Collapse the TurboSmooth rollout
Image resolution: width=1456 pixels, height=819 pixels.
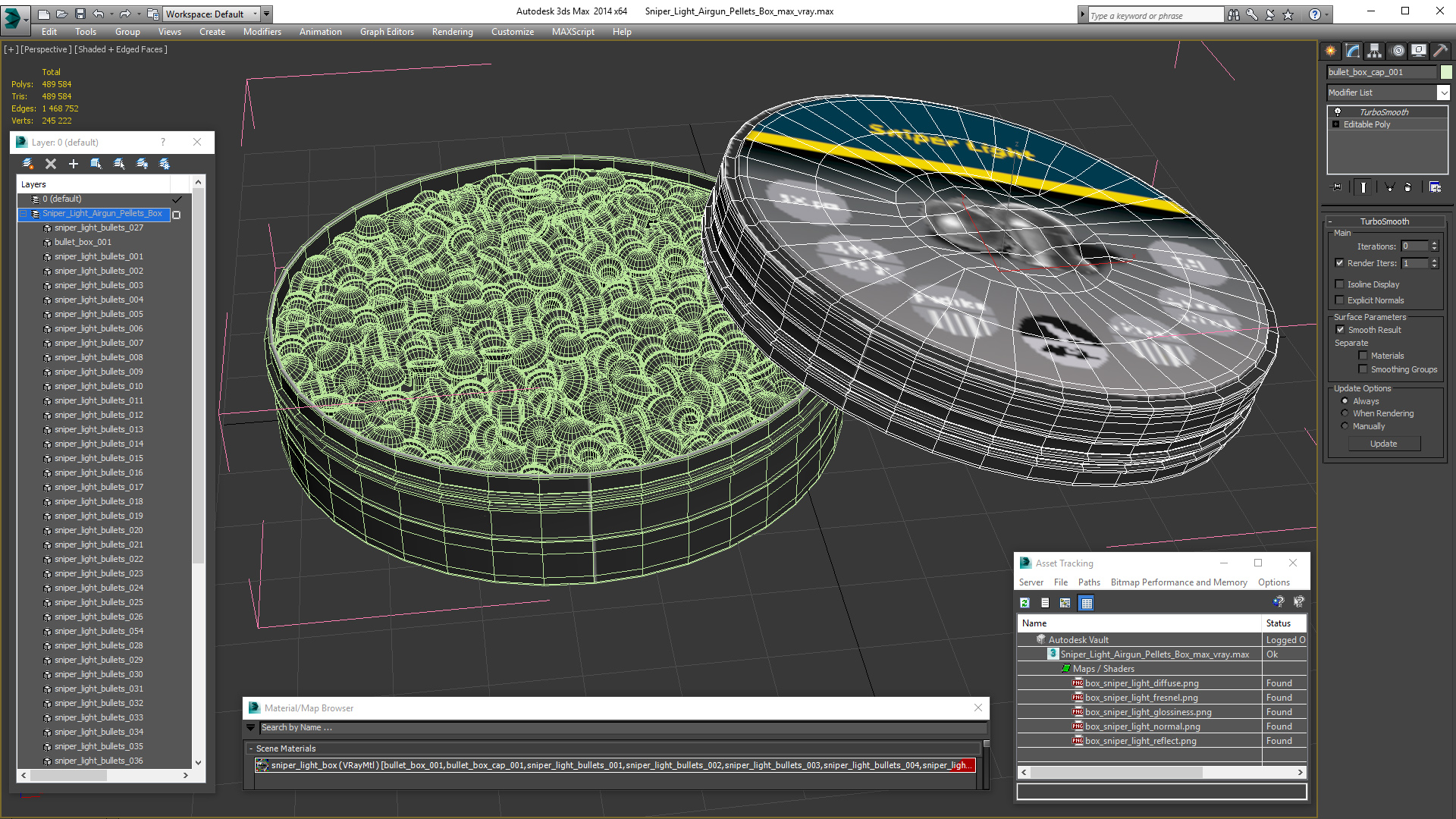(x=1384, y=221)
